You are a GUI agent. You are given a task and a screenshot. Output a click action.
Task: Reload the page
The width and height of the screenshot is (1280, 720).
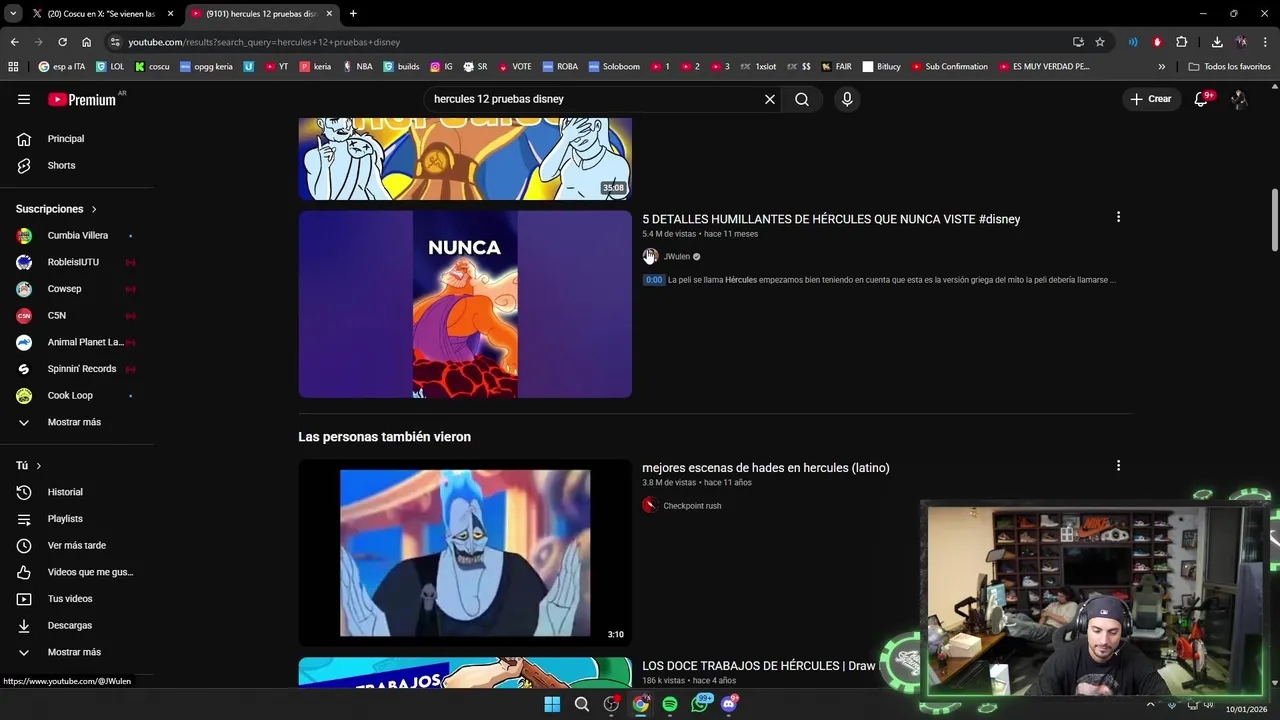click(62, 42)
